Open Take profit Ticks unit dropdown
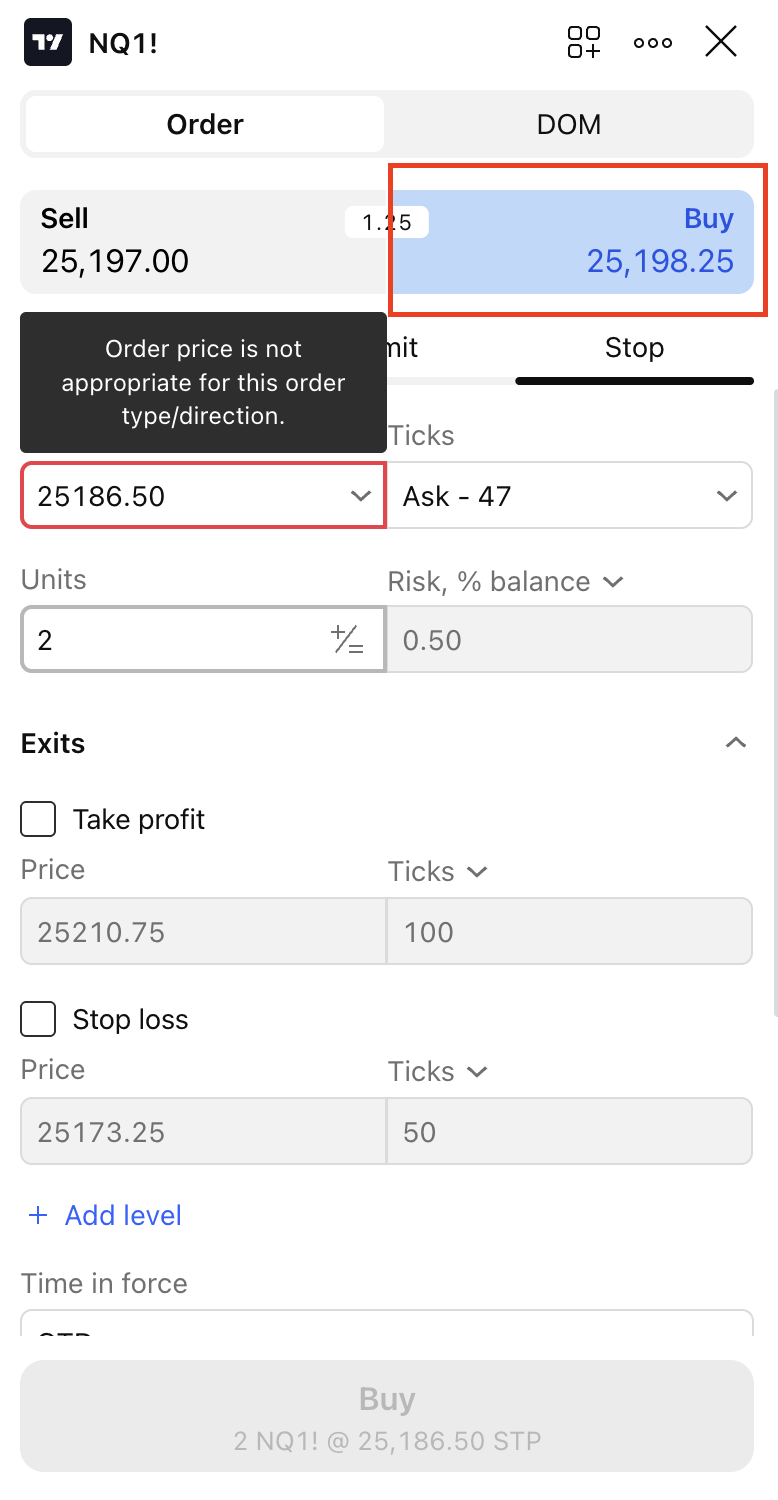Viewport: 778px width, 1500px height. pos(477,872)
